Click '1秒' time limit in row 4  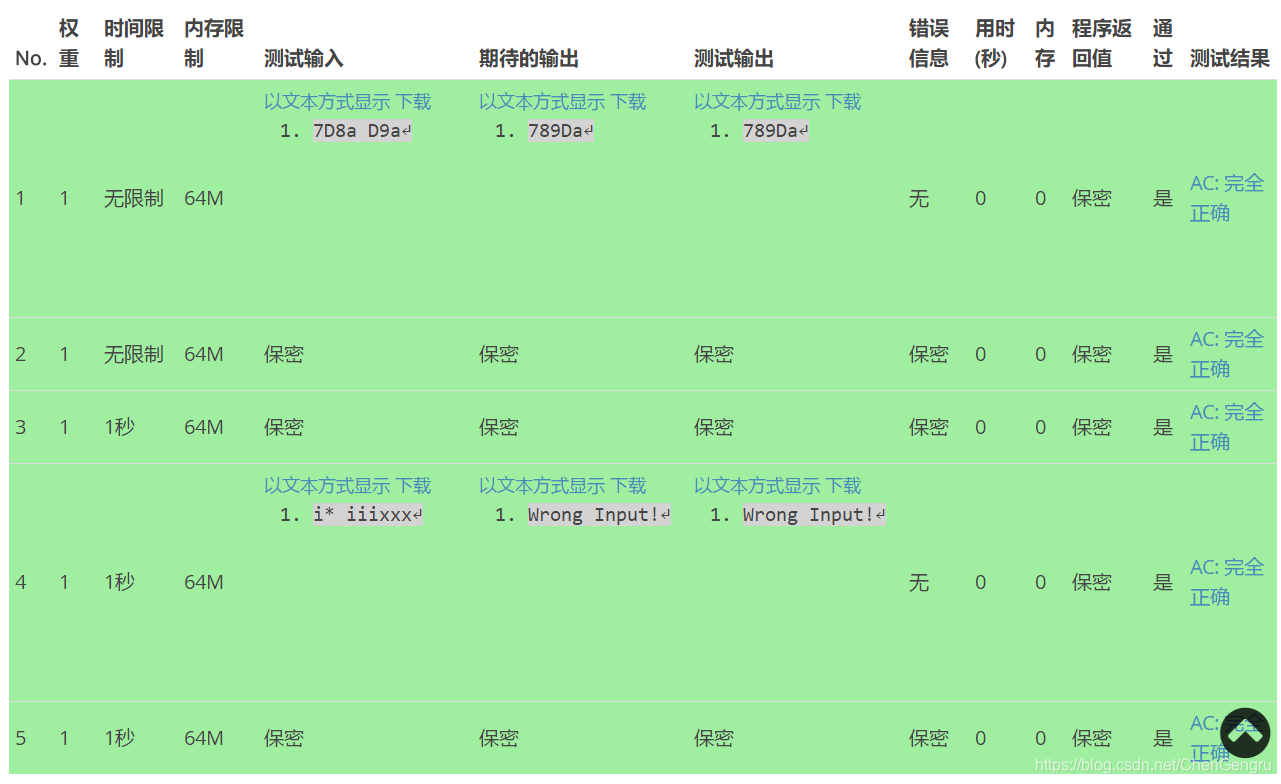pos(119,583)
